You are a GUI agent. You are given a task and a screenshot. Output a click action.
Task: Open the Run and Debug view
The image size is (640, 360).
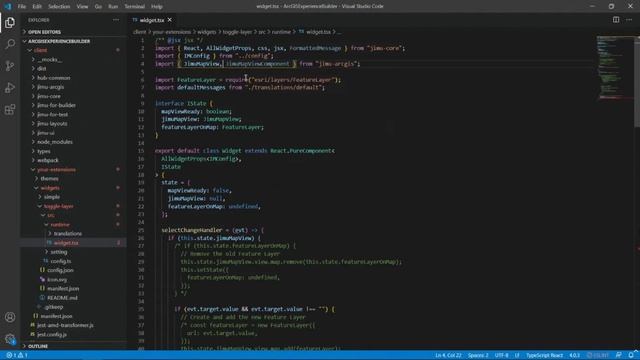point(10,88)
